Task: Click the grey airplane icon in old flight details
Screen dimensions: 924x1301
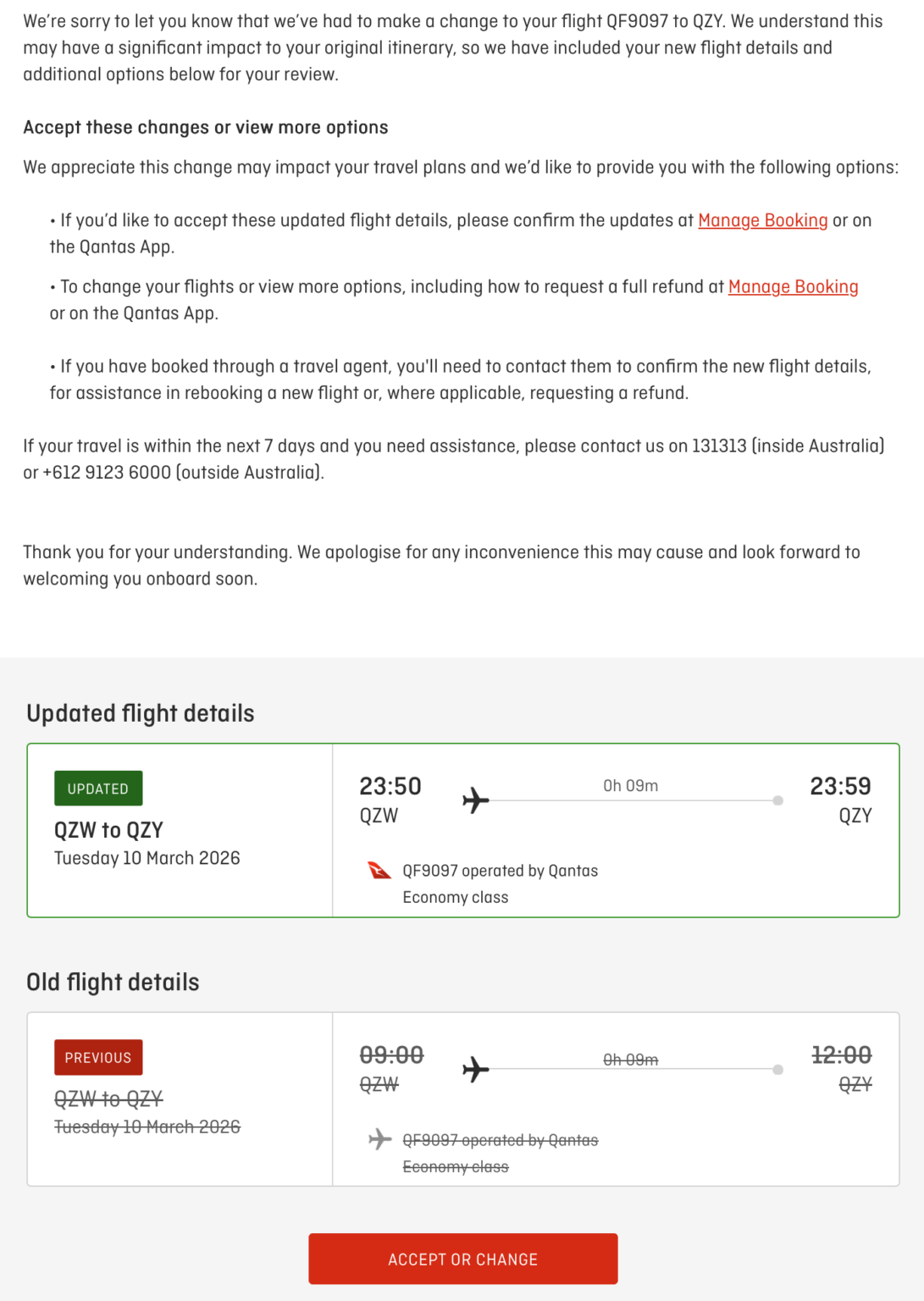Action: (380, 1139)
